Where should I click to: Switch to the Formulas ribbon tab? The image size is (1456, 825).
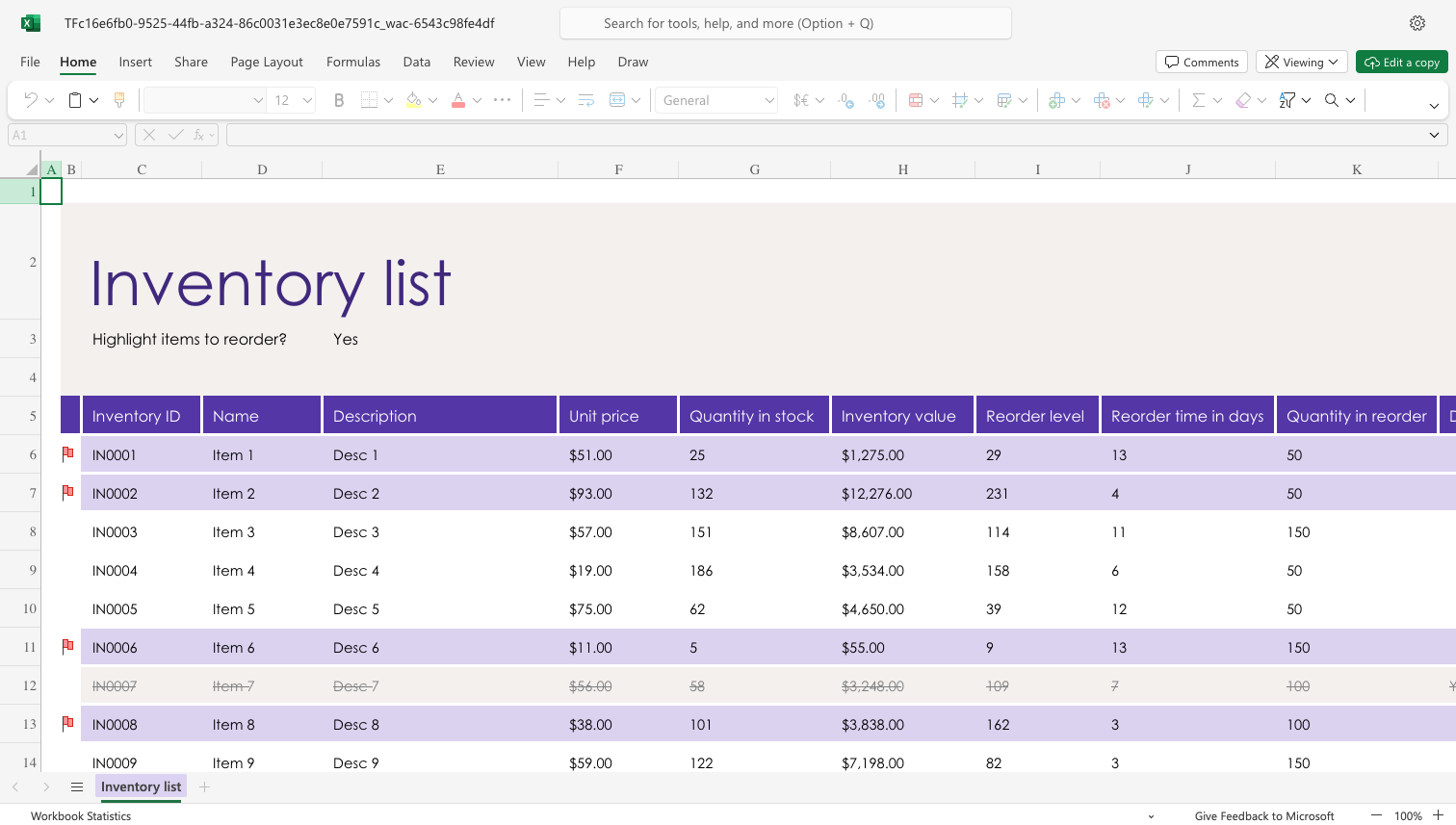coord(353,61)
